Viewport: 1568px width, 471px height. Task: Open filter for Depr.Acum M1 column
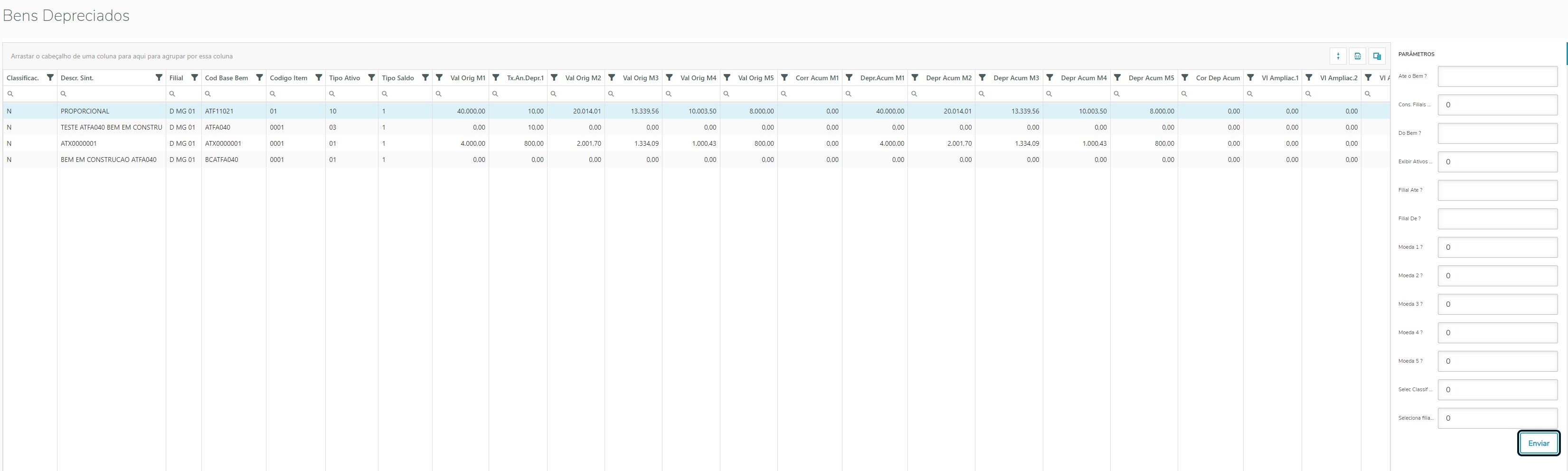pos(849,78)
